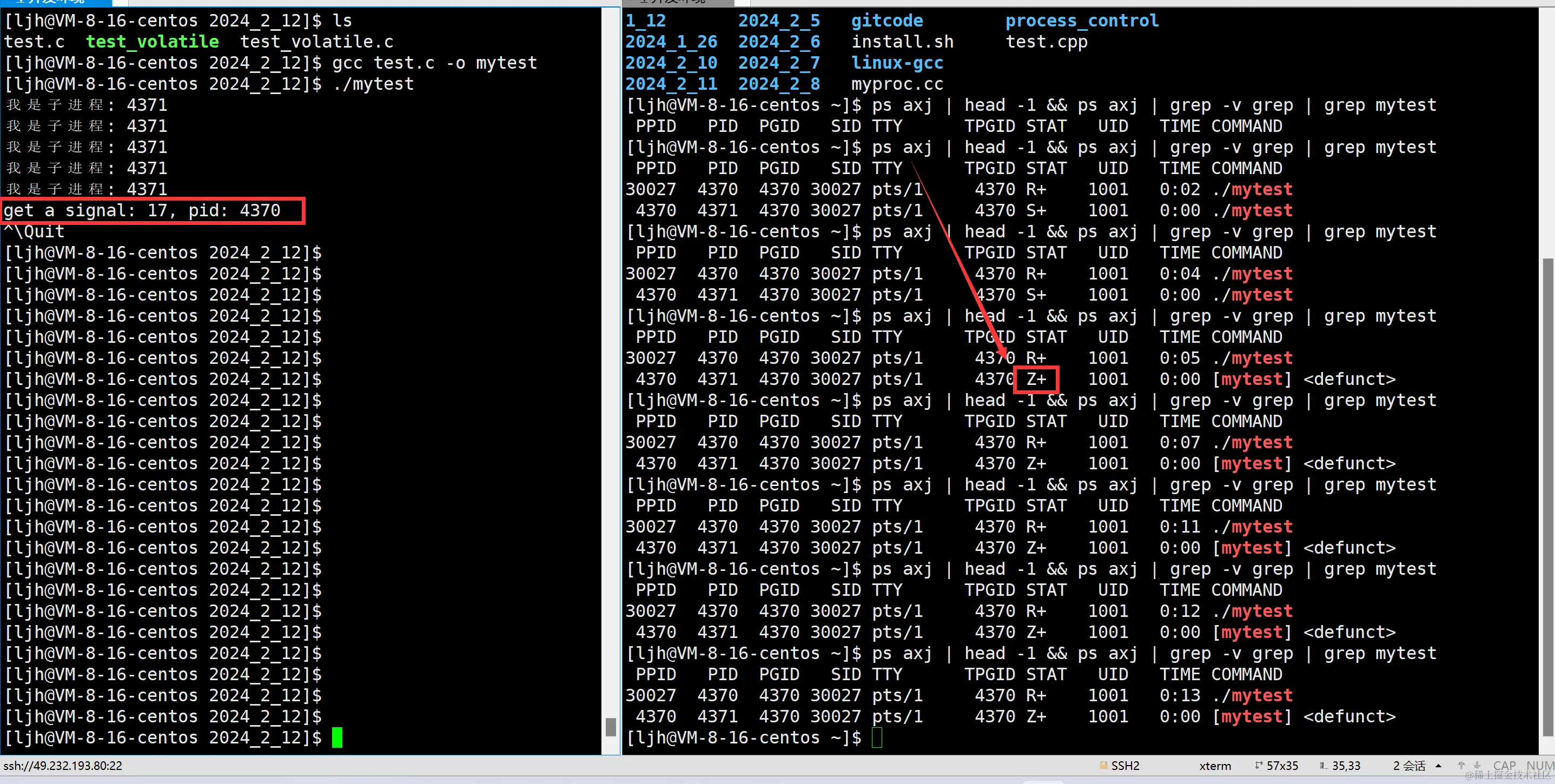Switch to the blue left pane session tab

[54, 2]
